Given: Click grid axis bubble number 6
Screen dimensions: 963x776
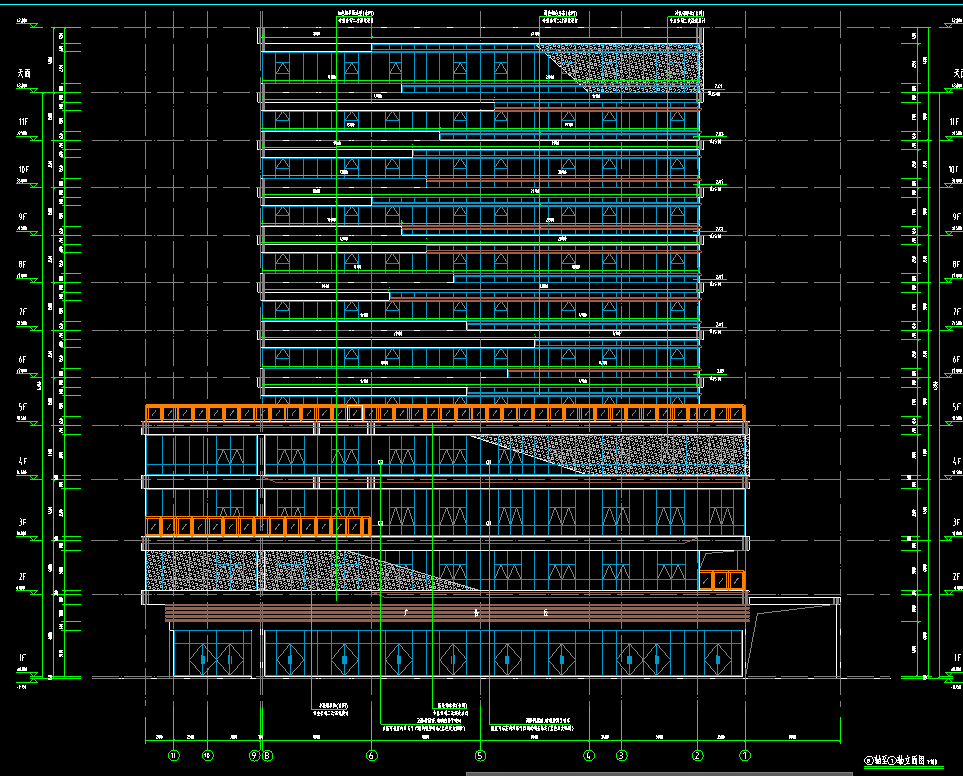Looking at the screenshot, I should tap(372, 755).
